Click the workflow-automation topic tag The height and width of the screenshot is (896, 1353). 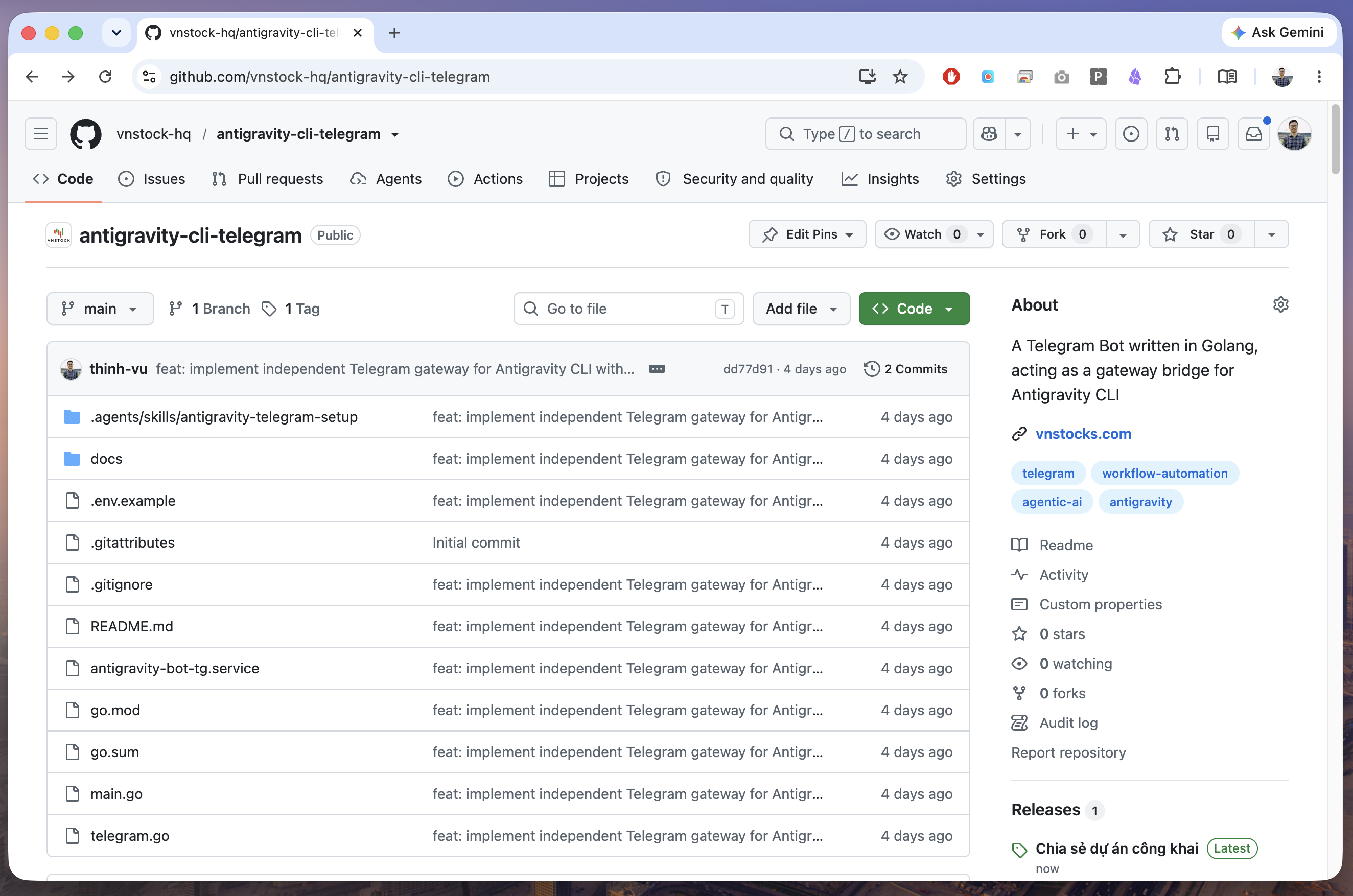[x=1164, y=473]
